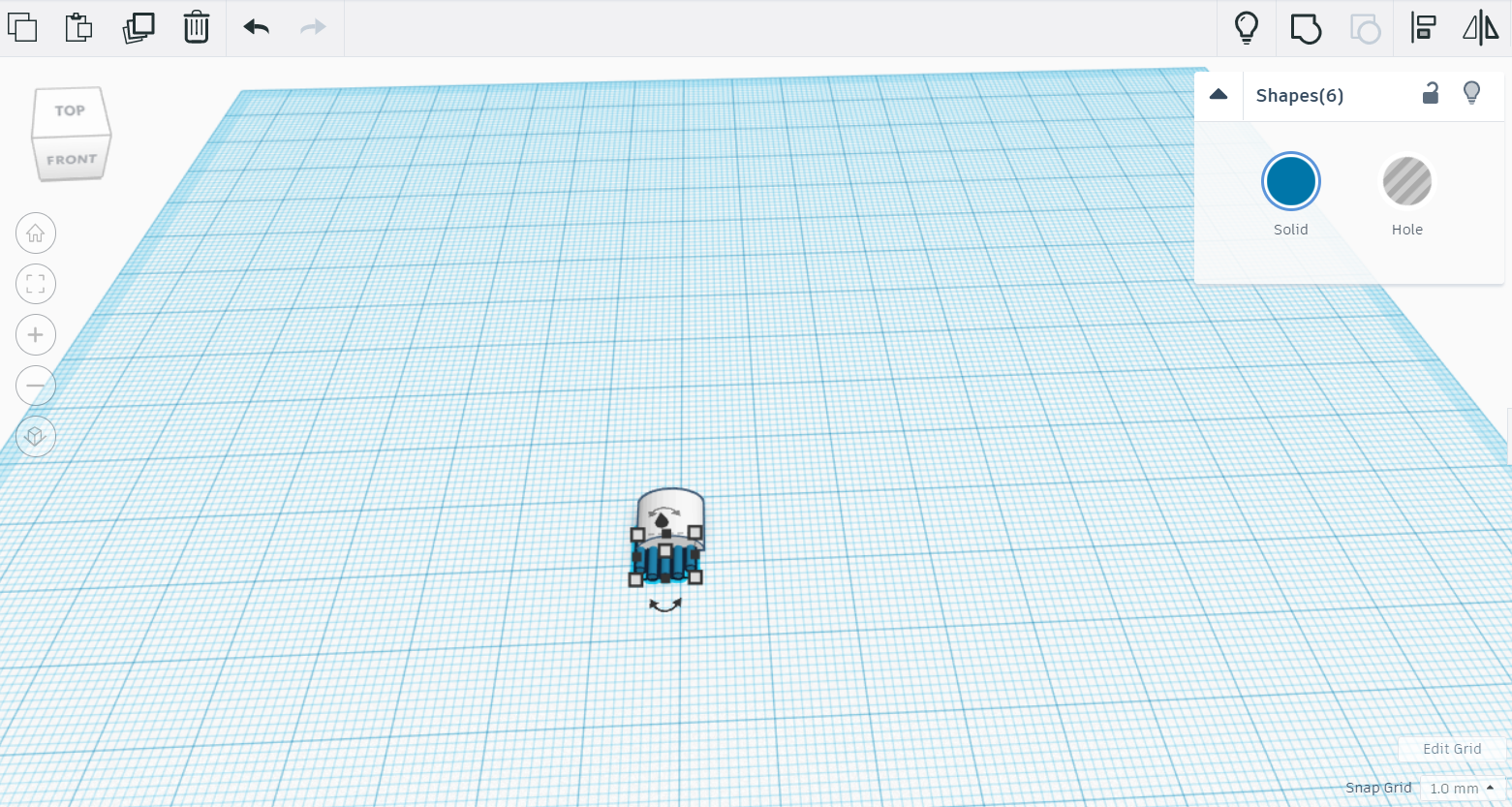
Task: Click the Paste clipboard icon
Action: pyautogui.click(x=78, y=27)
